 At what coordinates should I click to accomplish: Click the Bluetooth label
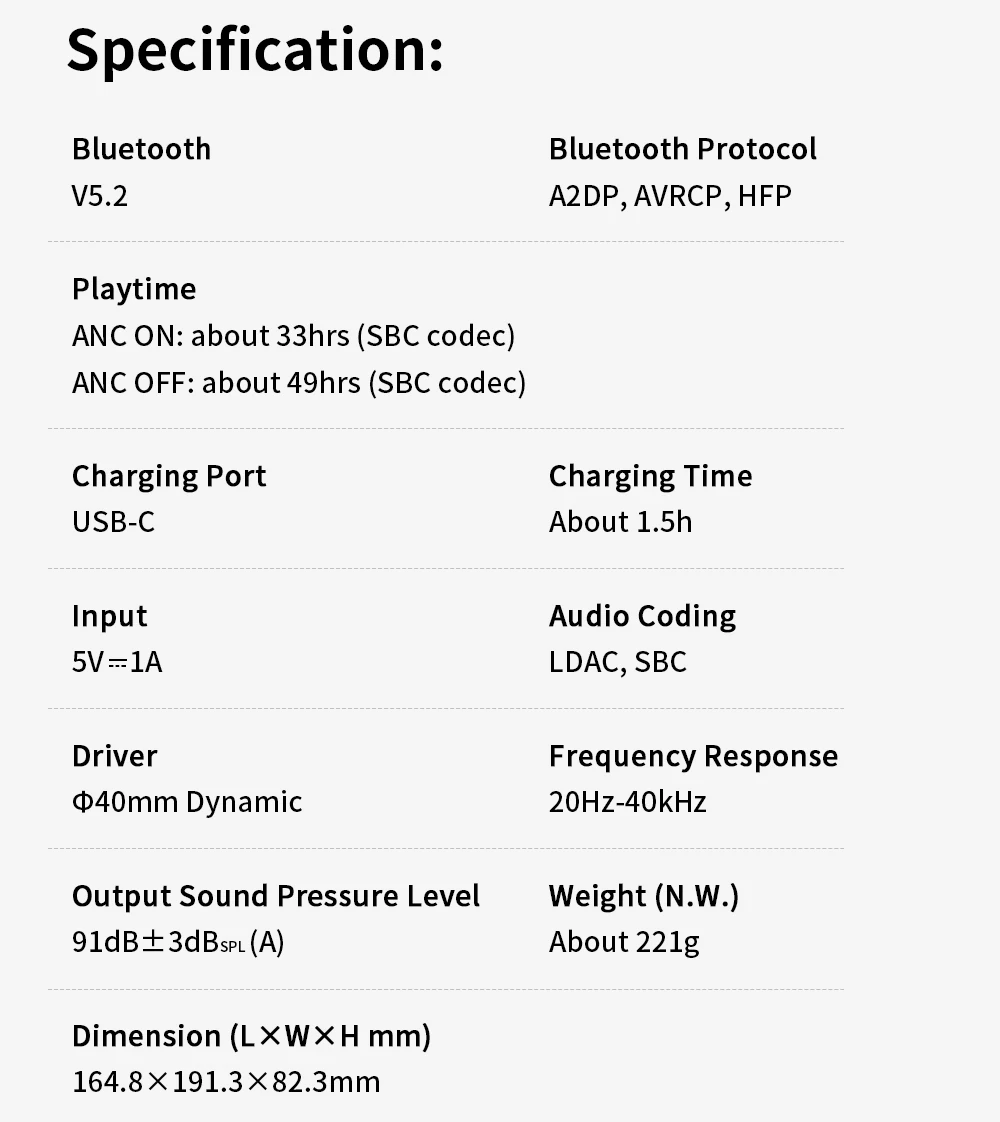(141, 149)
